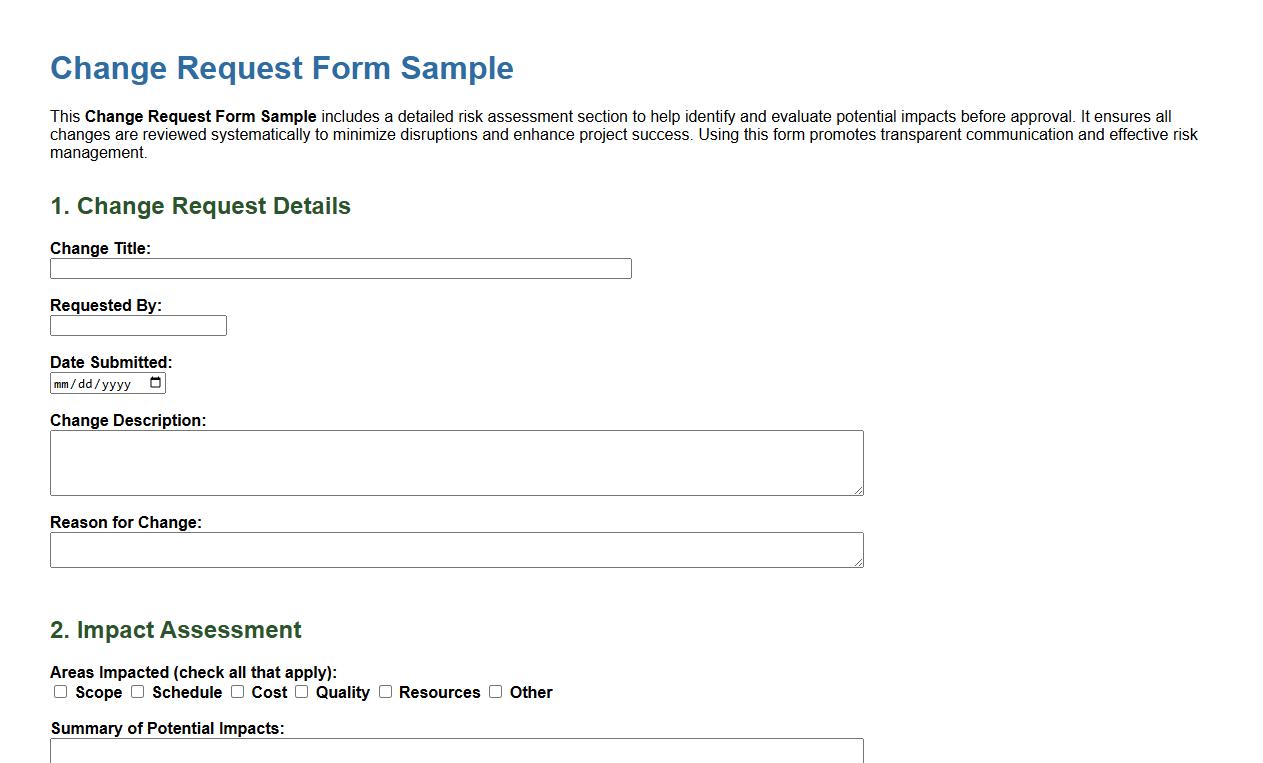This screenshot has height=763, width=1263.
Task: Click the Reason for Change text area
Action: pos(456,549)
